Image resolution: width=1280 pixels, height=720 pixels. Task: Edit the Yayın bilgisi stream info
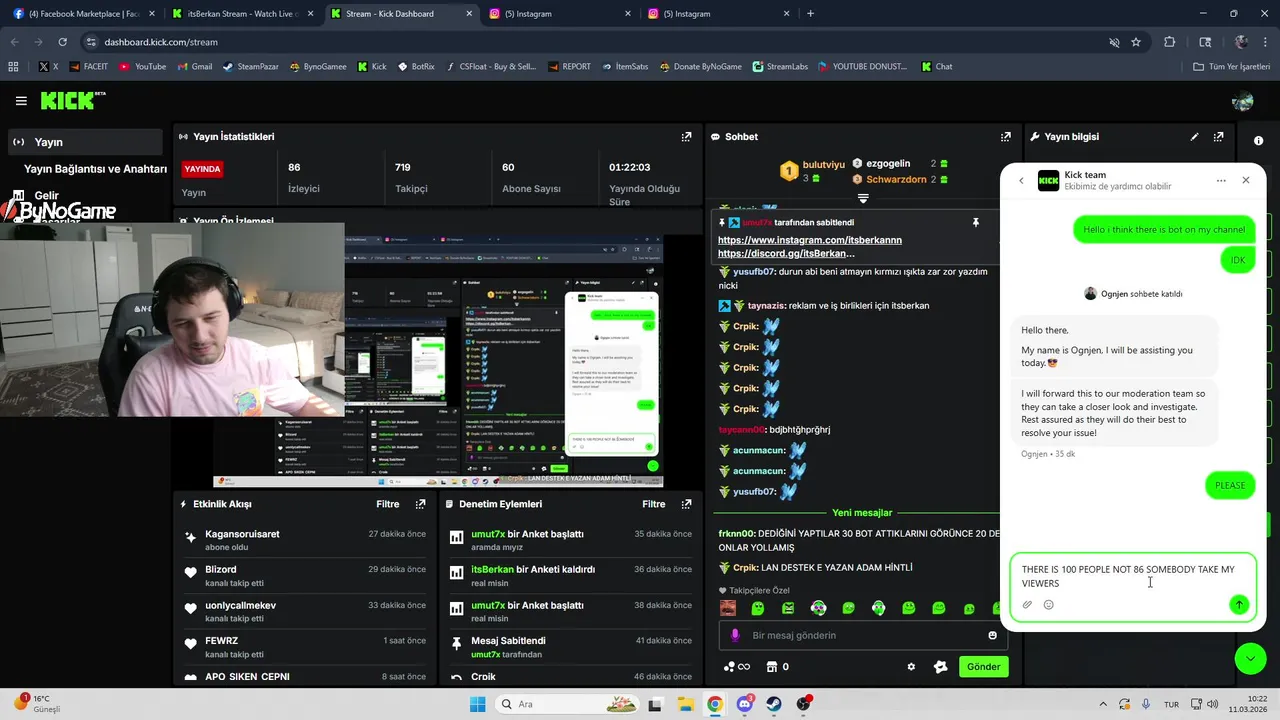coord(1194,137)
